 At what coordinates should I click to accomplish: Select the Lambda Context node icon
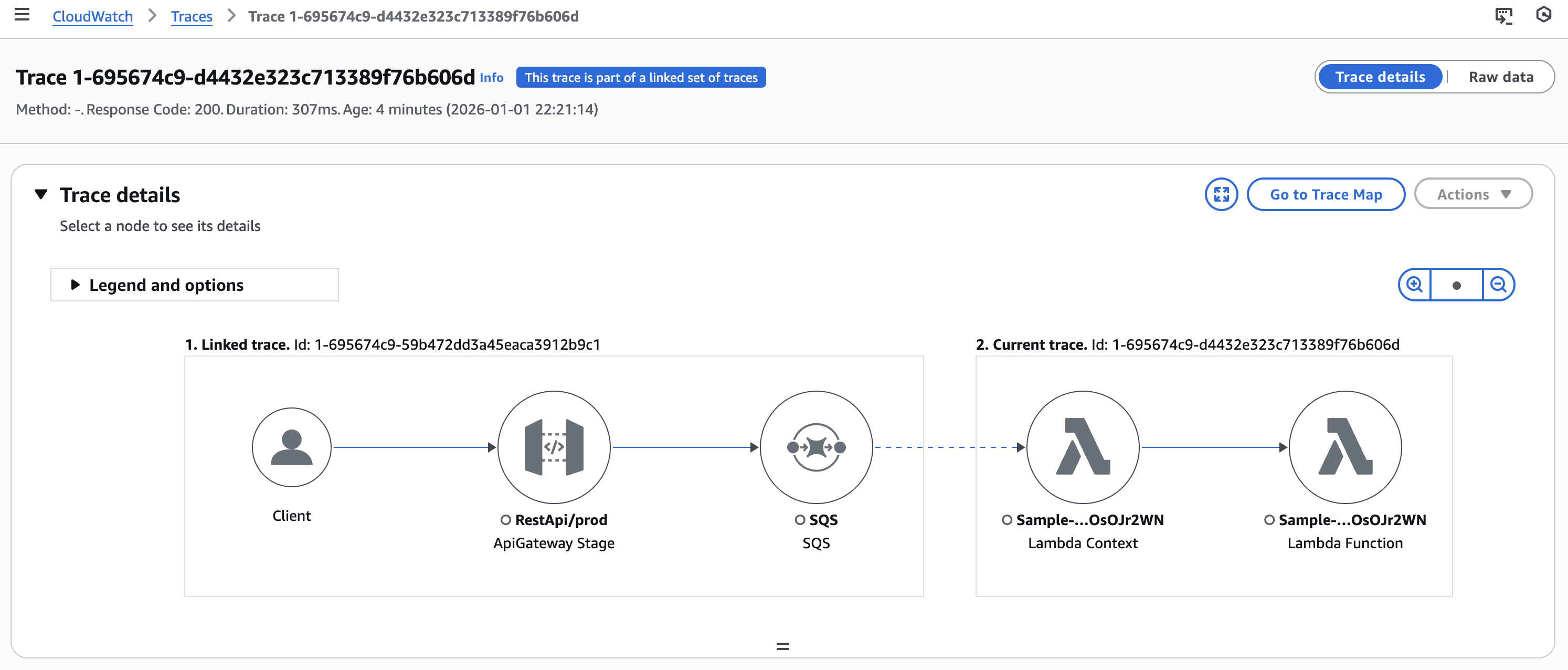(x=1082, y=447)
